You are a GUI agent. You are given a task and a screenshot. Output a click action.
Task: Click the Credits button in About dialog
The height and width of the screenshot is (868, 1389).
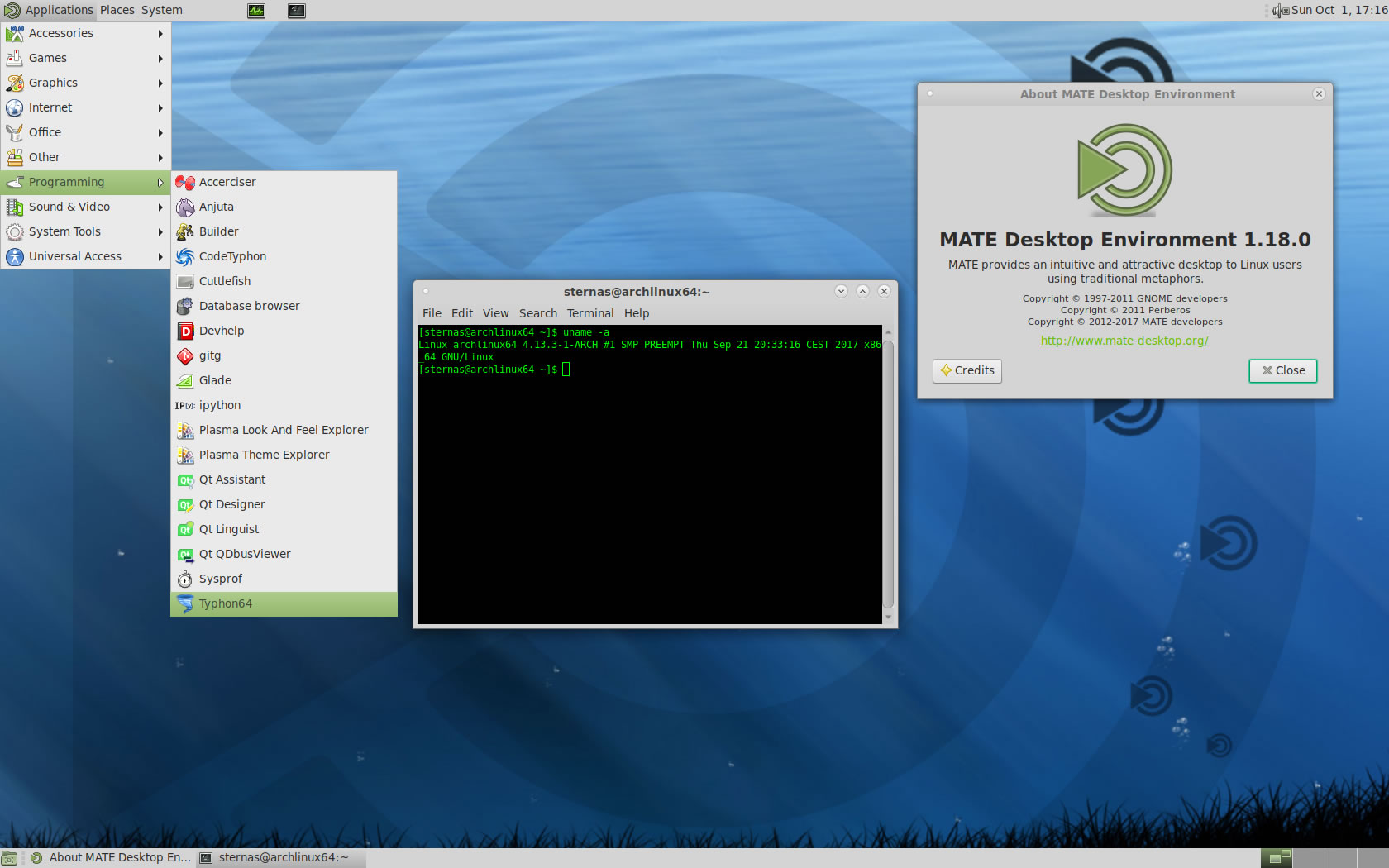(967, 370)
